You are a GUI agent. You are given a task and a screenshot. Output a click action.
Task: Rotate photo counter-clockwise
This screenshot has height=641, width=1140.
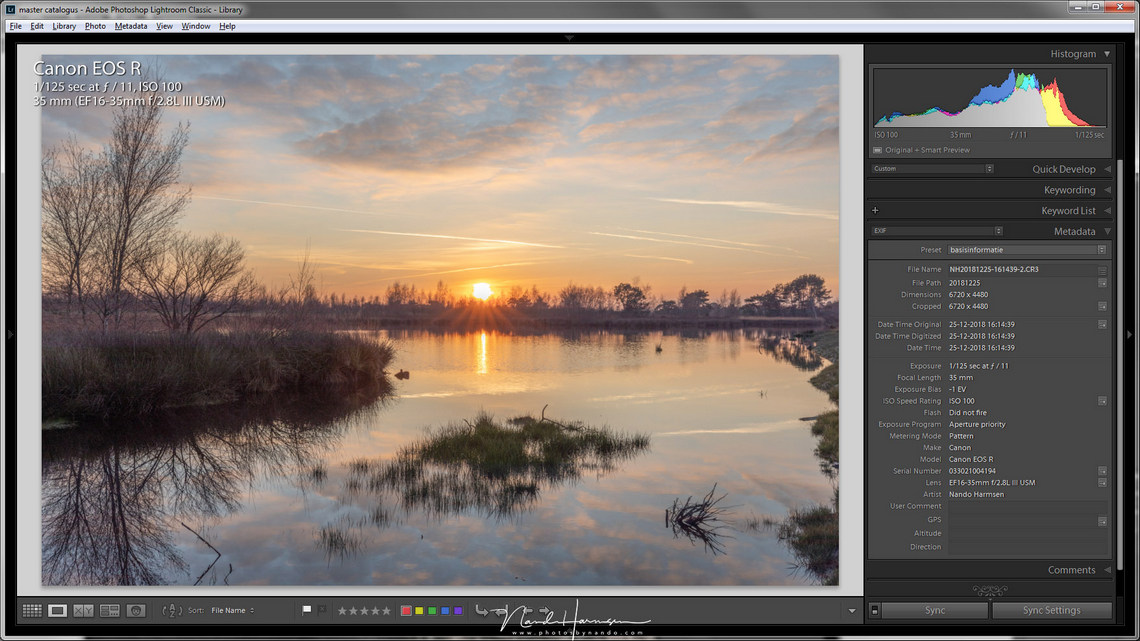482,610
